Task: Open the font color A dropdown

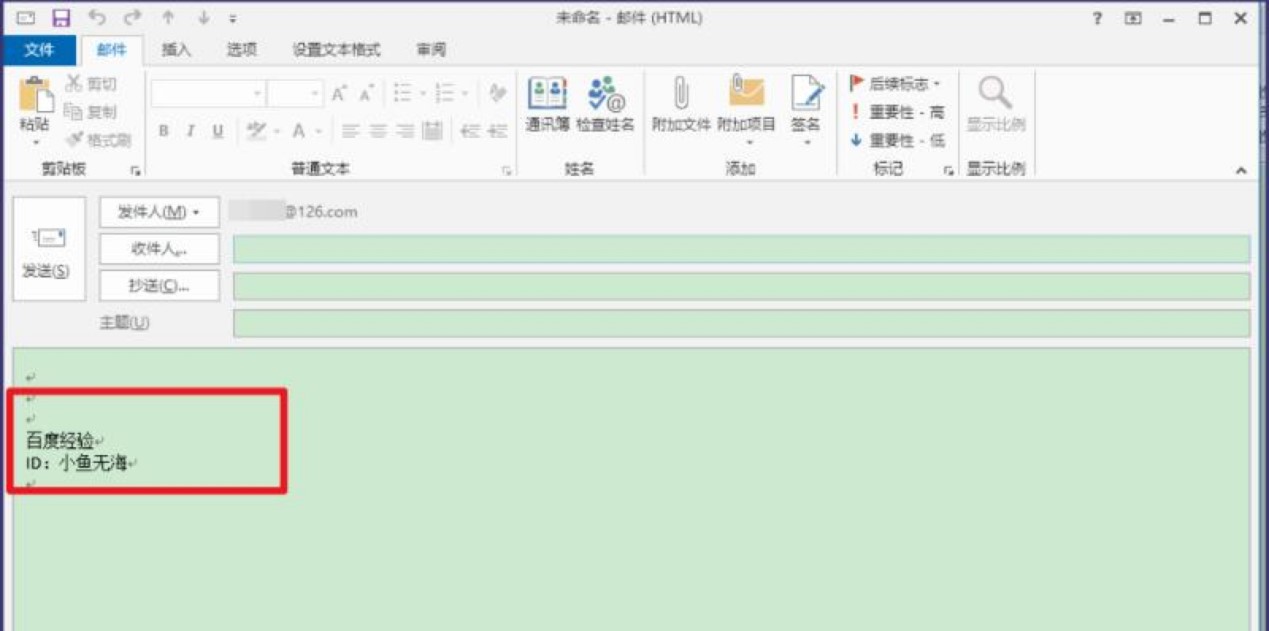Action: click(x=318, y=130)
